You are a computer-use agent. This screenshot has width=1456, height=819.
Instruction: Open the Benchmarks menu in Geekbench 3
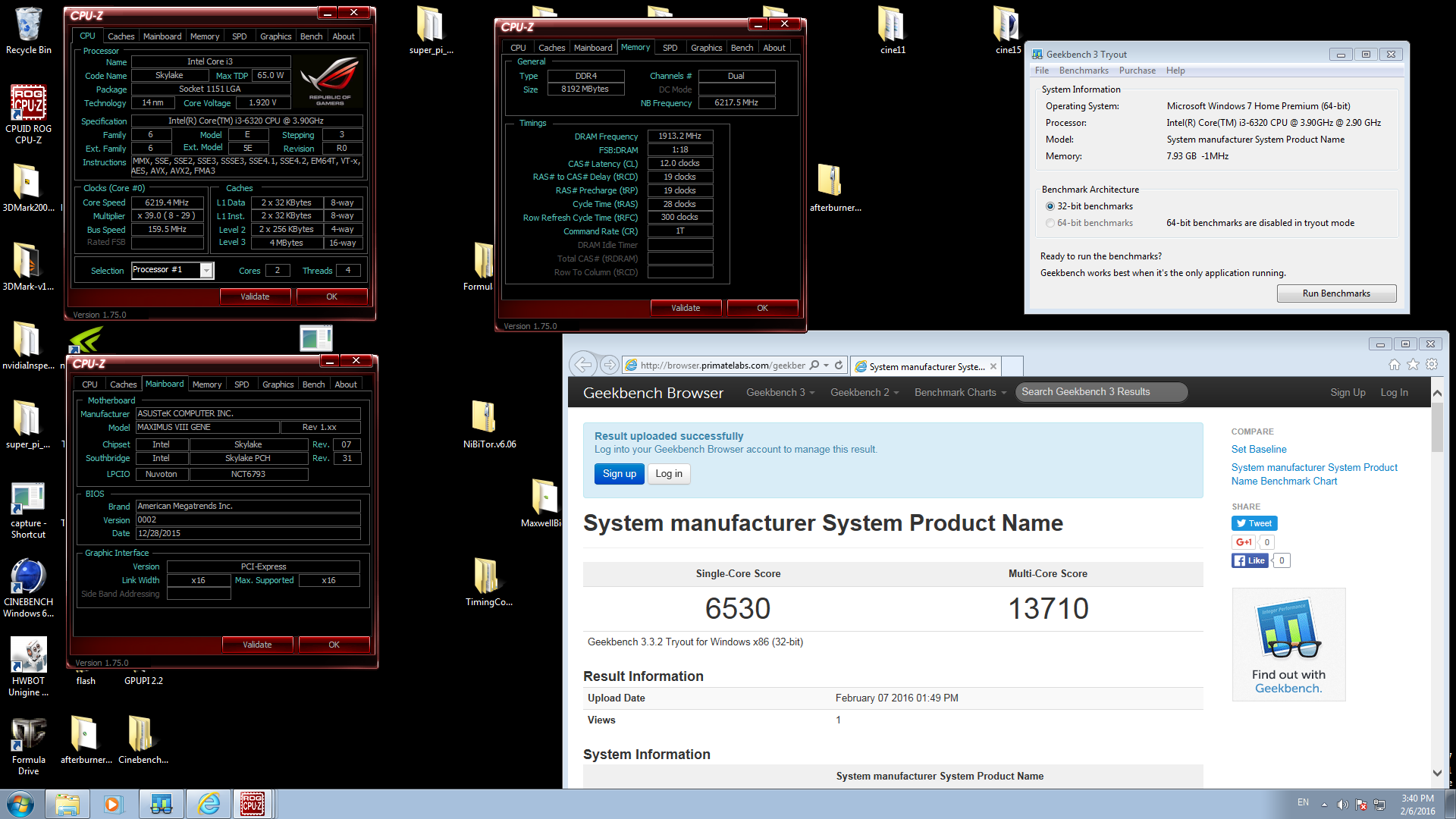click(1083, 71)
